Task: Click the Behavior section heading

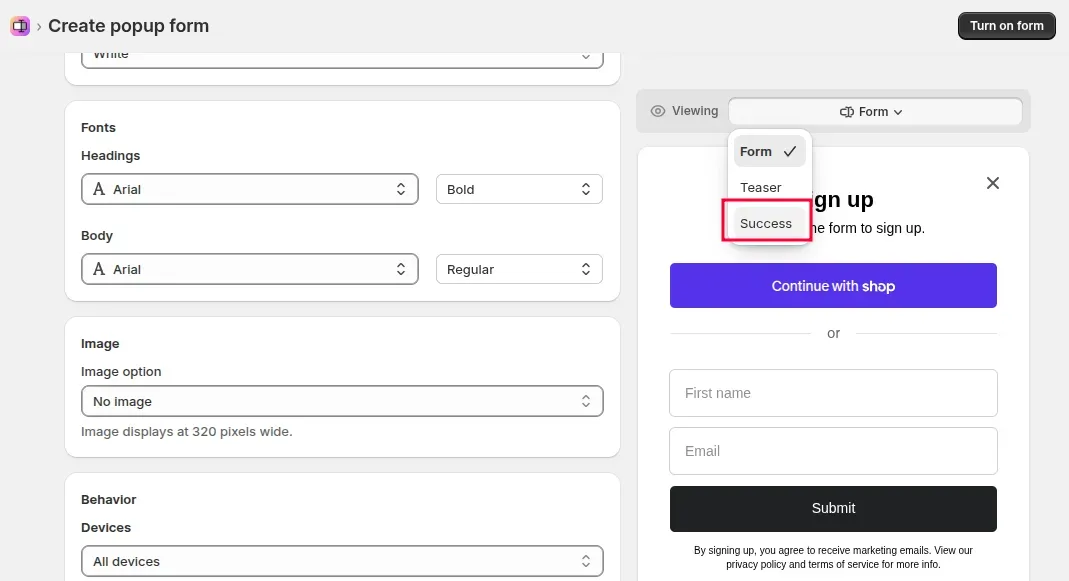Action: (x=108, y=500)
